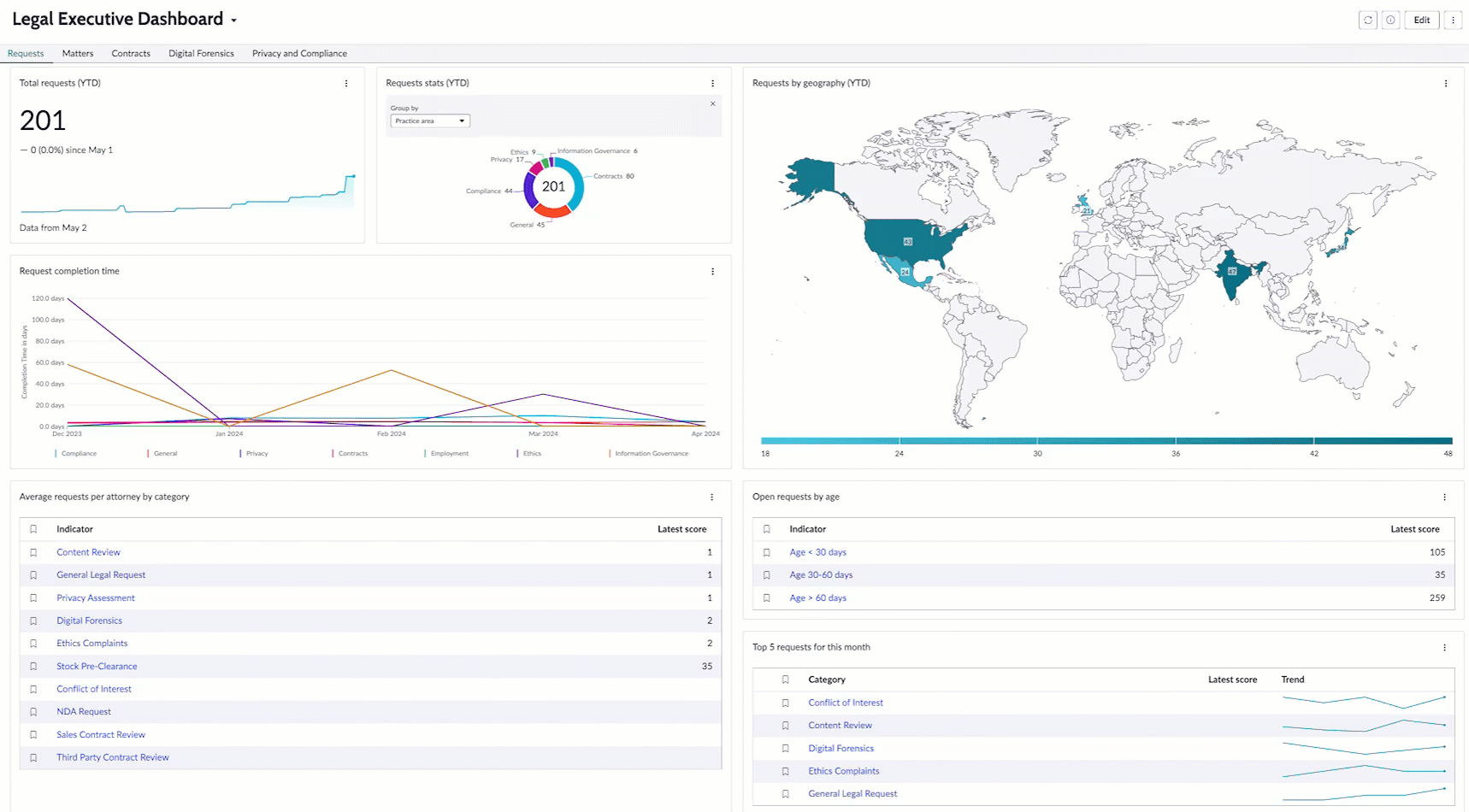Image resolution: width=1469 pixels, height=812 pixels.
Task: Open Open requests by age options menu
Action: (1445, 497)
